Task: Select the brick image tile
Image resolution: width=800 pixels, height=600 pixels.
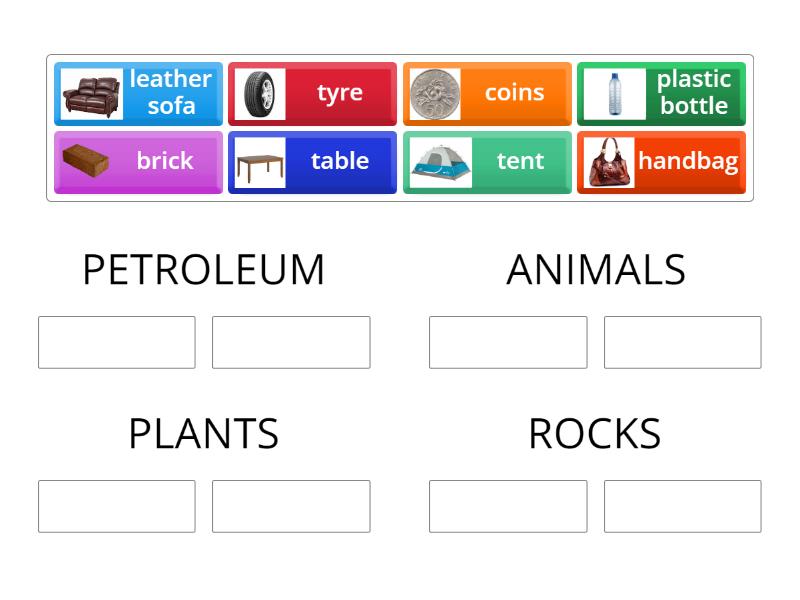Action: click(88, 161)
